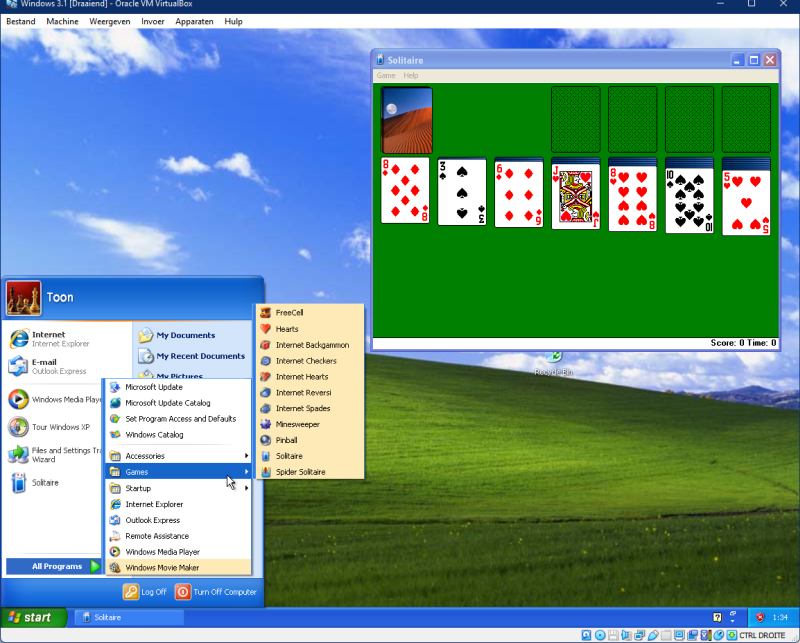
Task: Select the 5 of hearts card
Action: [746, 203]
